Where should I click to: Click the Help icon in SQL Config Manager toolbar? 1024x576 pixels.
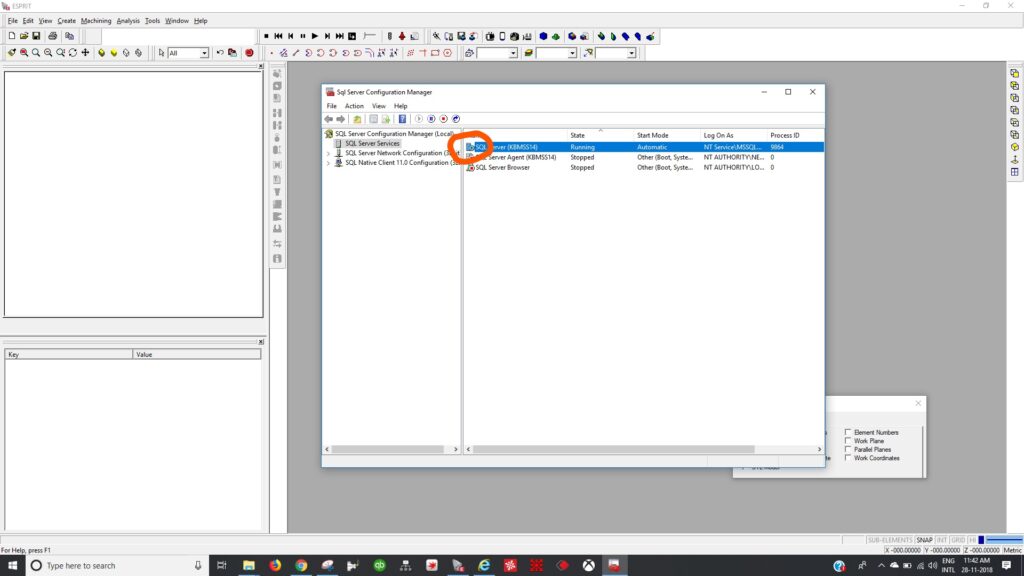point(402,119)
